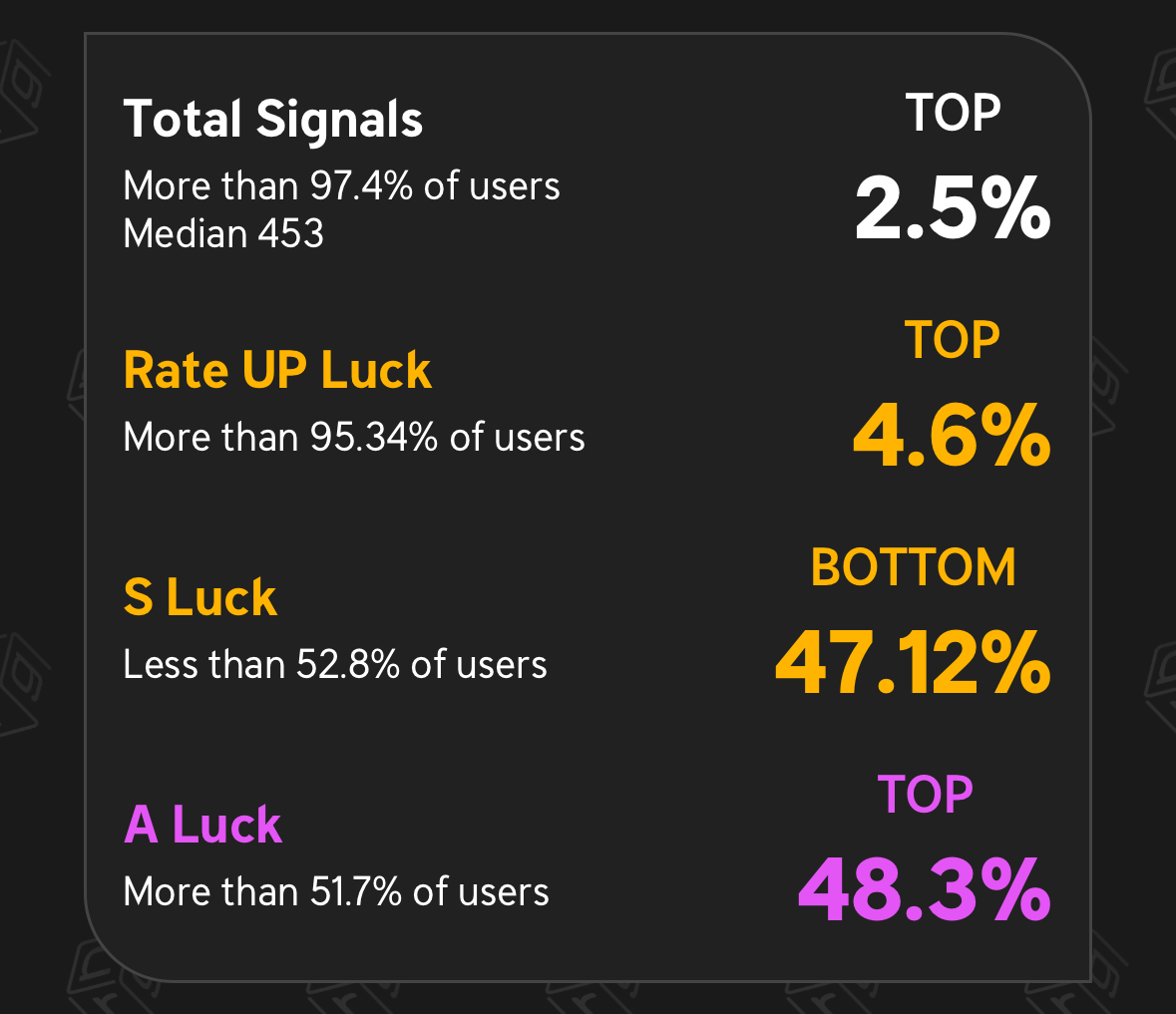Click faint watermark logo left of S Luck
Image resolution: width=1176 pixels, height=1014 pixels.
point(20,678)
